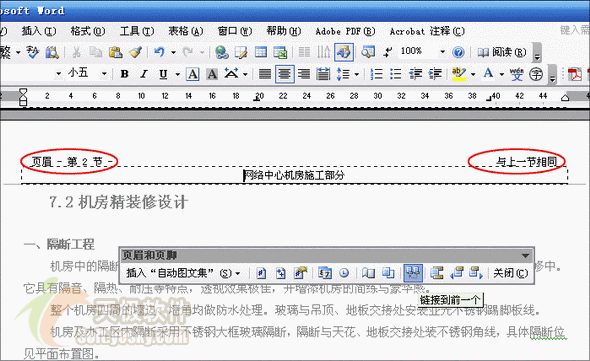Toggle Show/Hide Document Text icon
The height and width of the screenshot is (361, 590).
(388, 273)
